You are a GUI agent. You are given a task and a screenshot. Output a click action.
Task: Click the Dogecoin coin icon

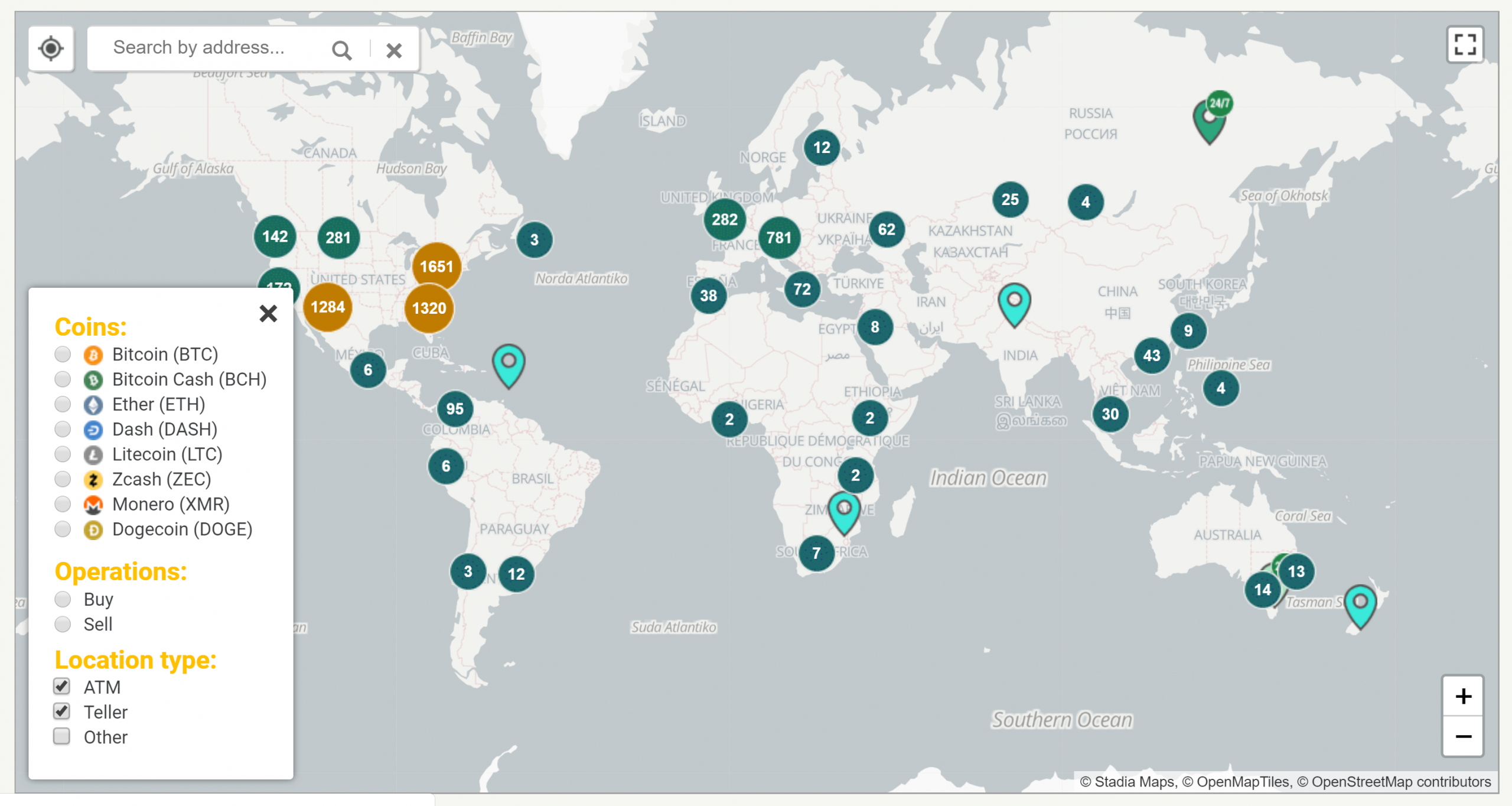pos(93,530)
